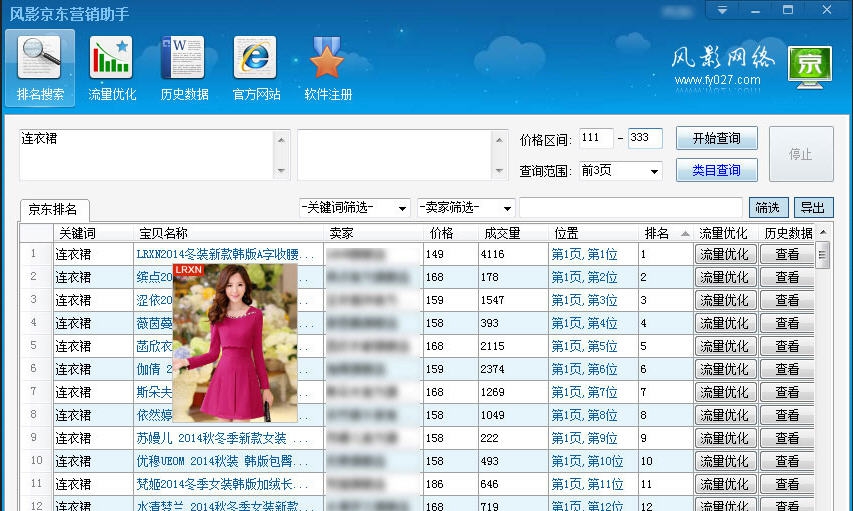Screen dimensions: 853x511
Task: Click the table vertical scrollbar thumb
Action: tap(823, 254)
